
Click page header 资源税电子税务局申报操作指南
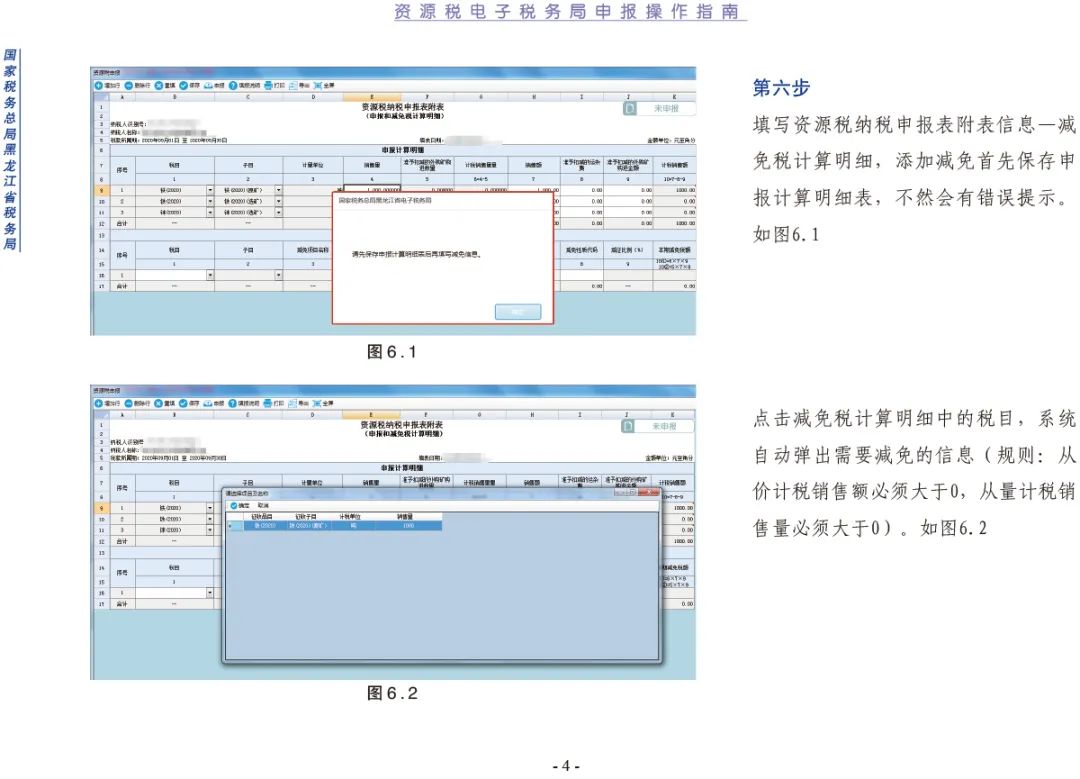570,11
